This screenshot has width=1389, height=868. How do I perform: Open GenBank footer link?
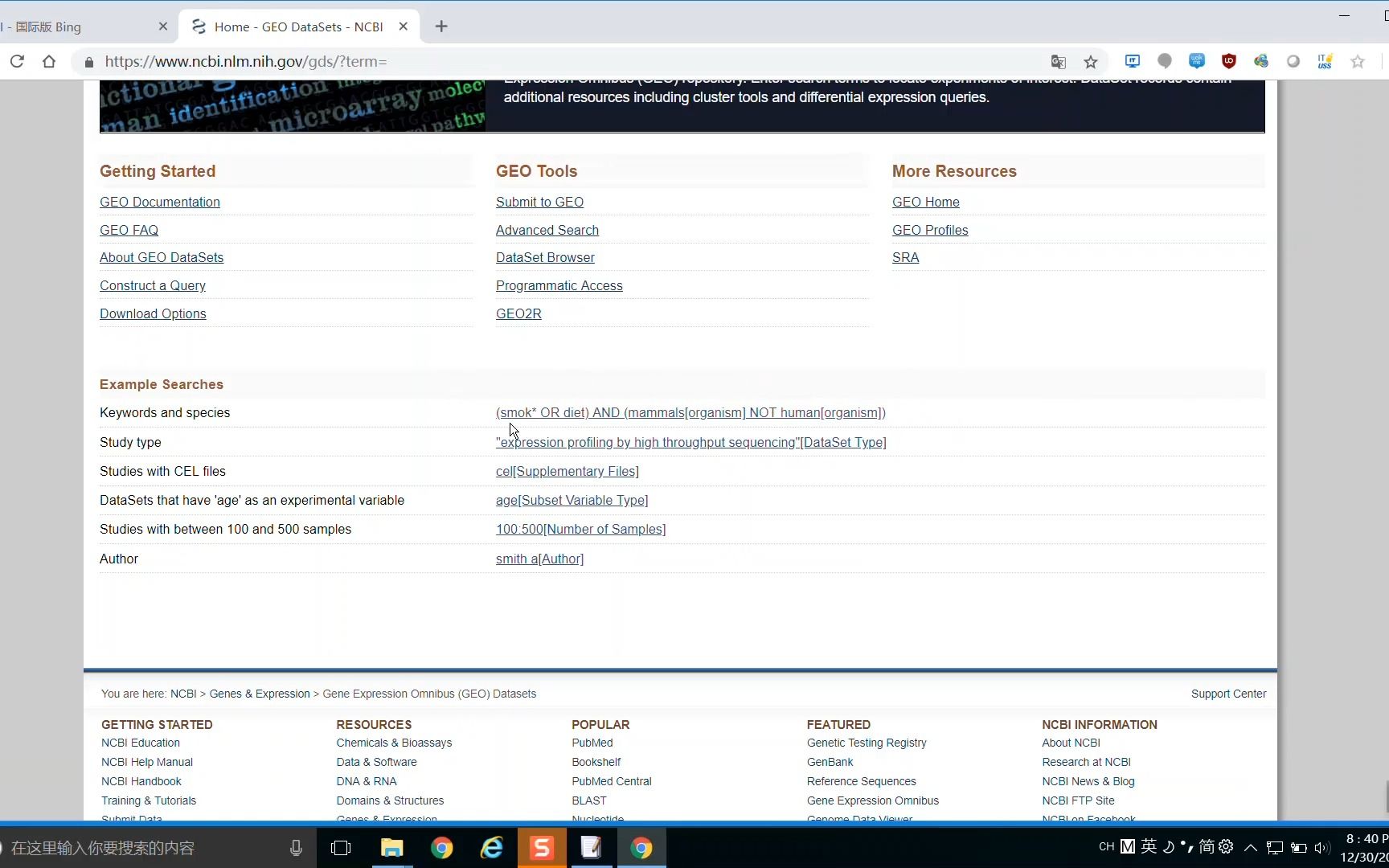[830, 762]
